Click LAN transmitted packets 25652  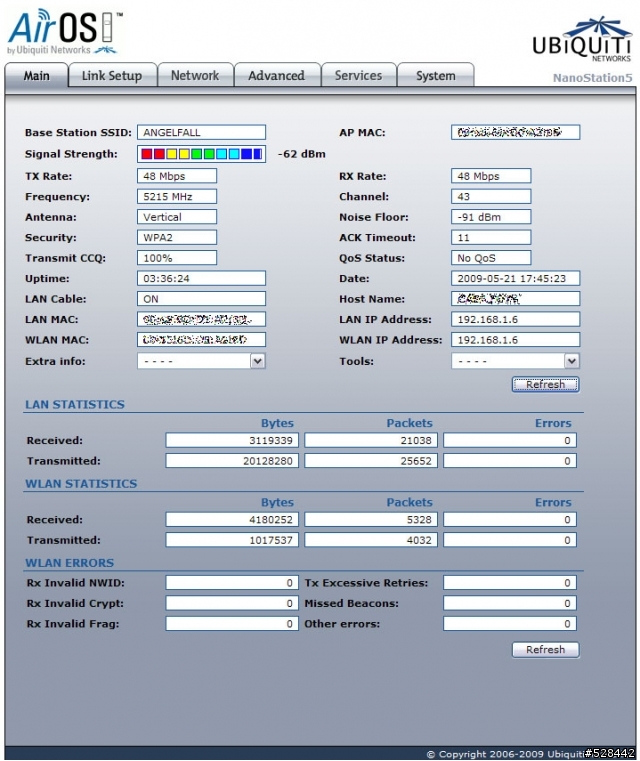coord(371,461)
